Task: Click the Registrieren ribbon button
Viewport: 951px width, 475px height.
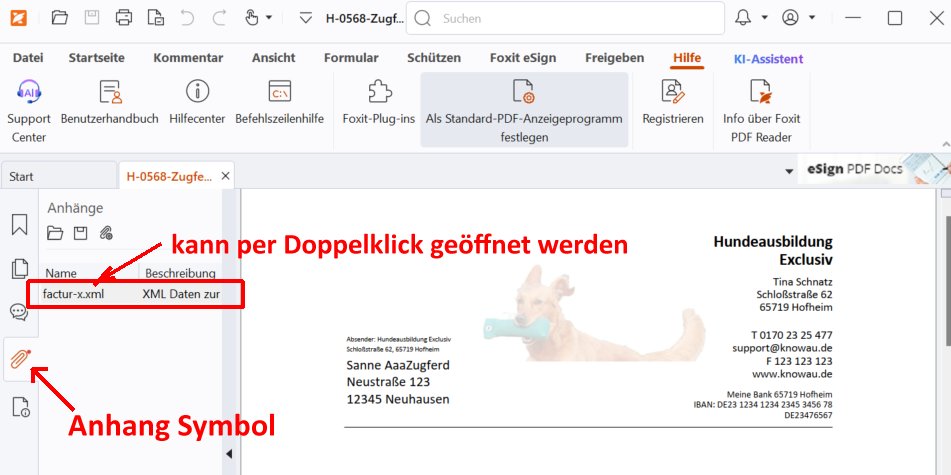Action: (x=672, y=103)
